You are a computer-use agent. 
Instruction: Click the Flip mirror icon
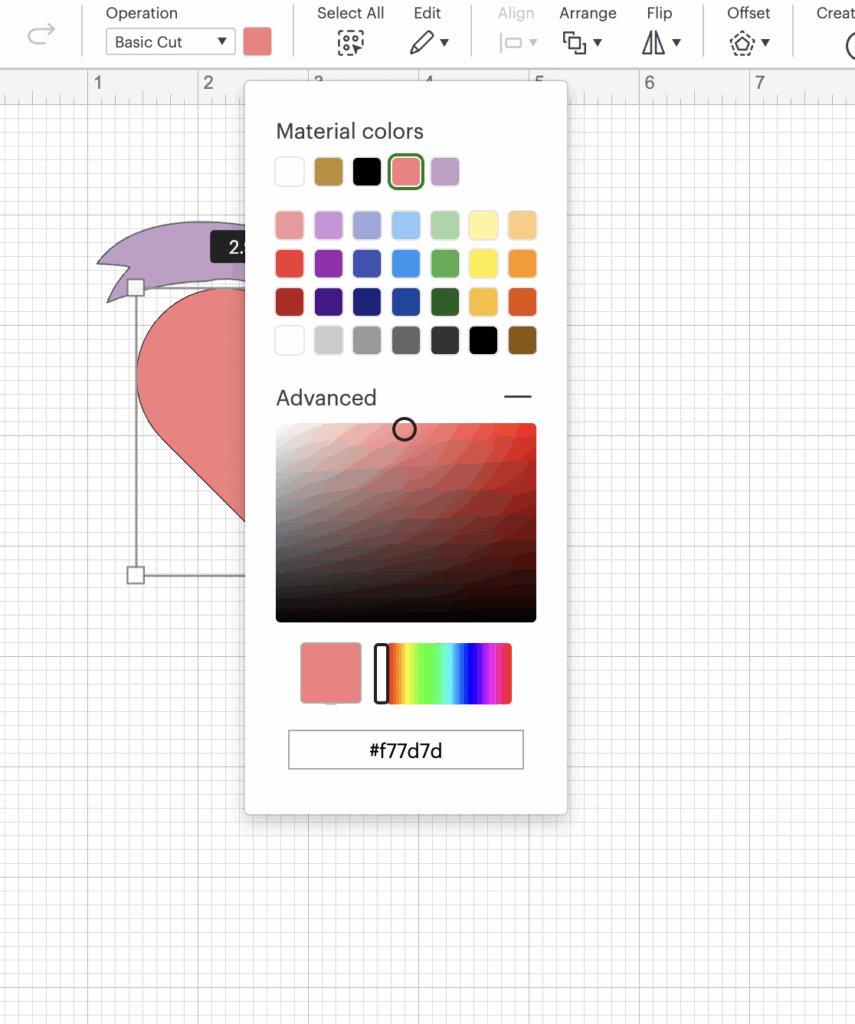pos(654,43)
